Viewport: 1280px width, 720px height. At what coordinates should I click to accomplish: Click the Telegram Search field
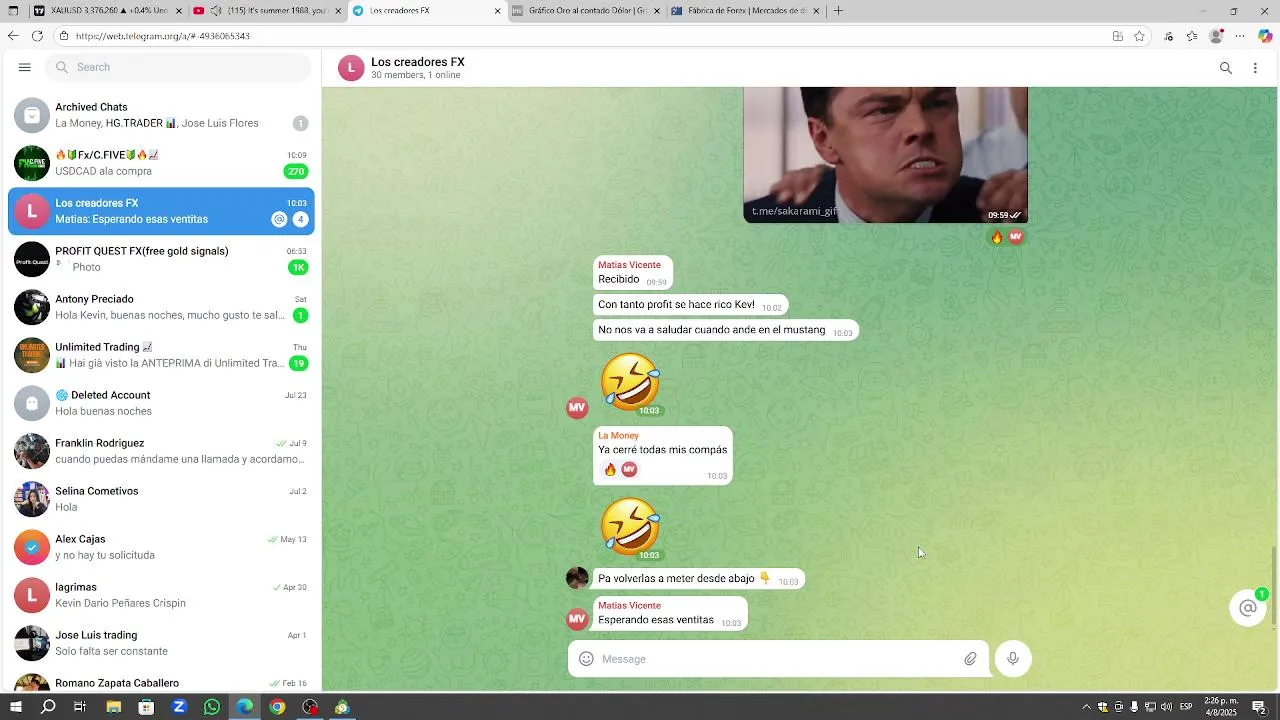click(x=178, y=67)
